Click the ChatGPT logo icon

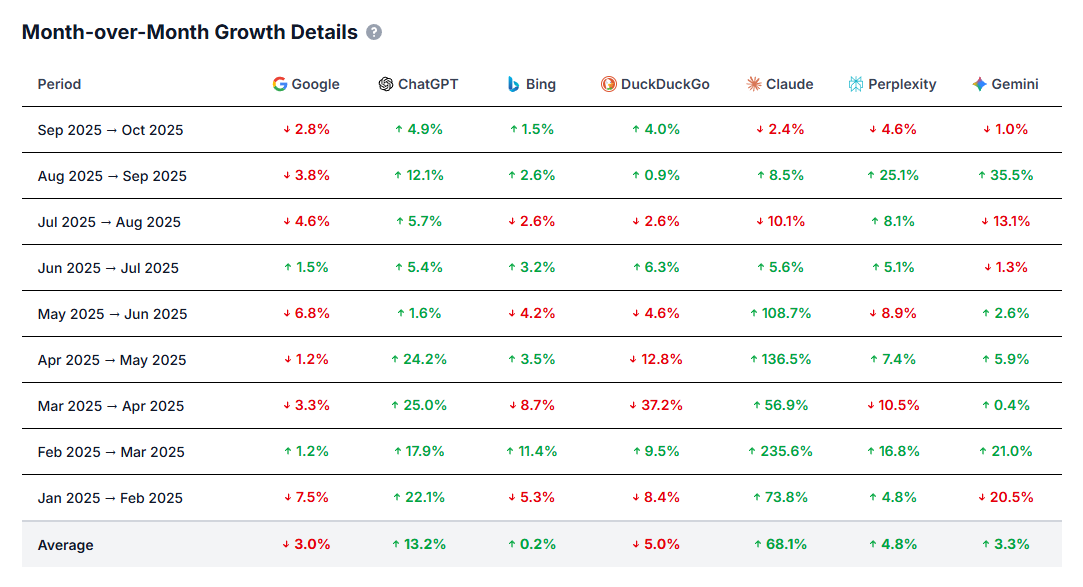tap(386, 84)
